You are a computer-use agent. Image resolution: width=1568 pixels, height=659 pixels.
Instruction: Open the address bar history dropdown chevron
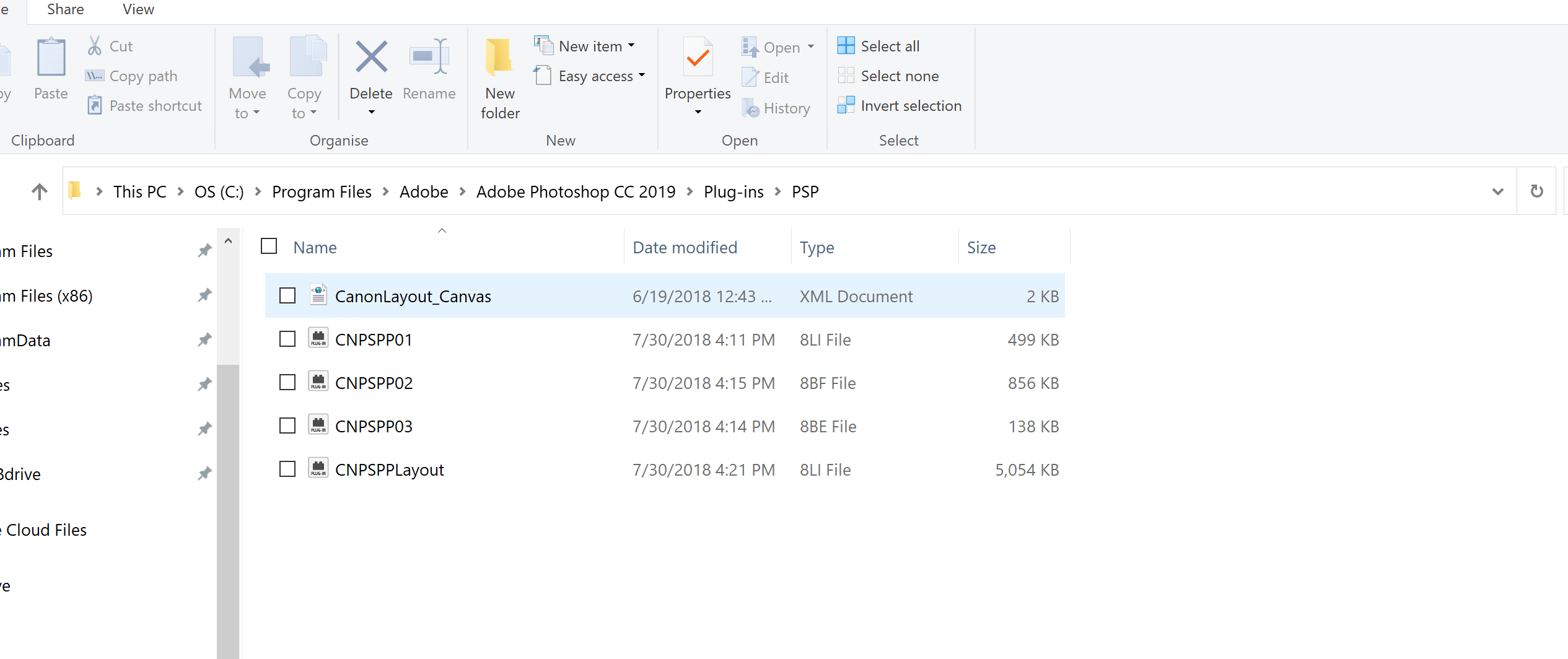1497,191
